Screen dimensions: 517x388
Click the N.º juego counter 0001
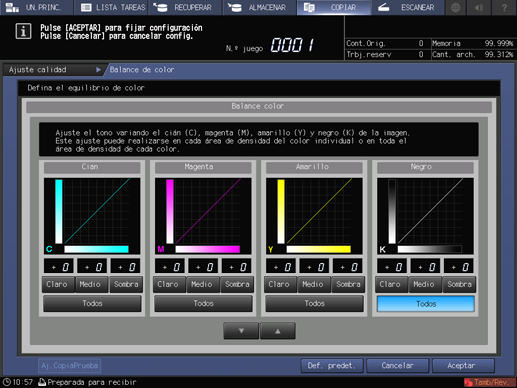(292, 45)
